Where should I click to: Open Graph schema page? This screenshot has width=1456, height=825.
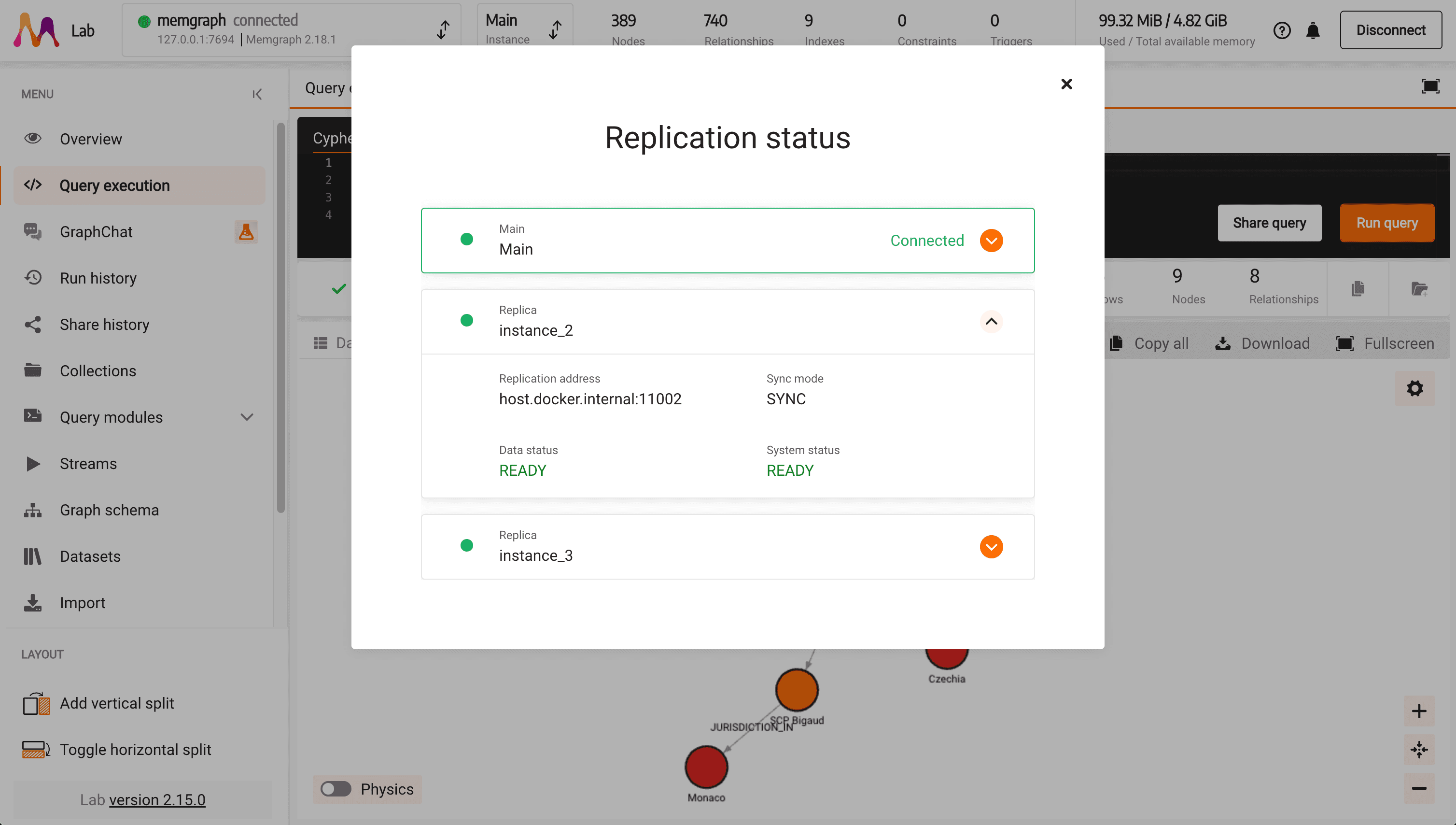[x=140, y=510]
